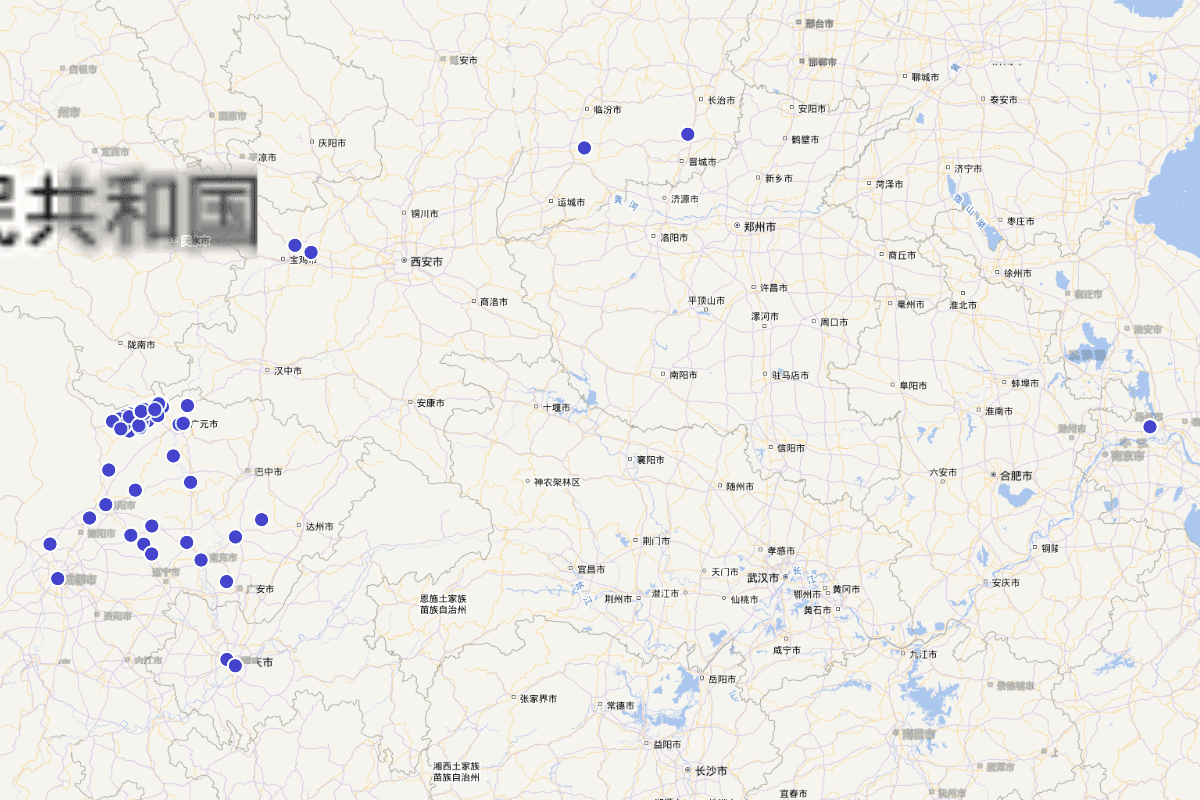Click the 洛阳市 label

click(674, 238)
